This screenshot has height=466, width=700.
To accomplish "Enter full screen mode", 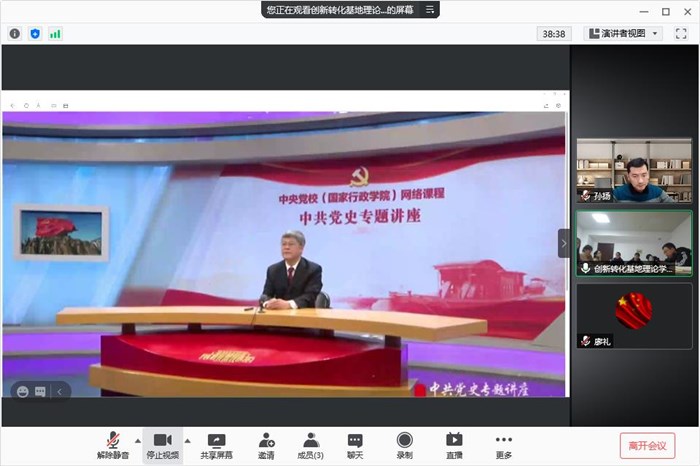I will pyautogui.click(x=681, y=33).
